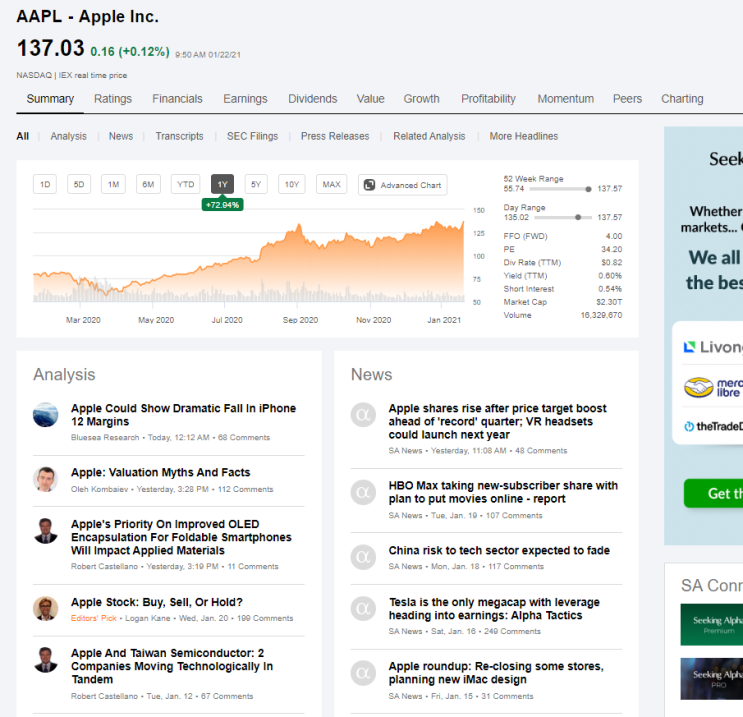Select the 1M chart range
Viewport: 743px width, 717px height.
[113, 184]
